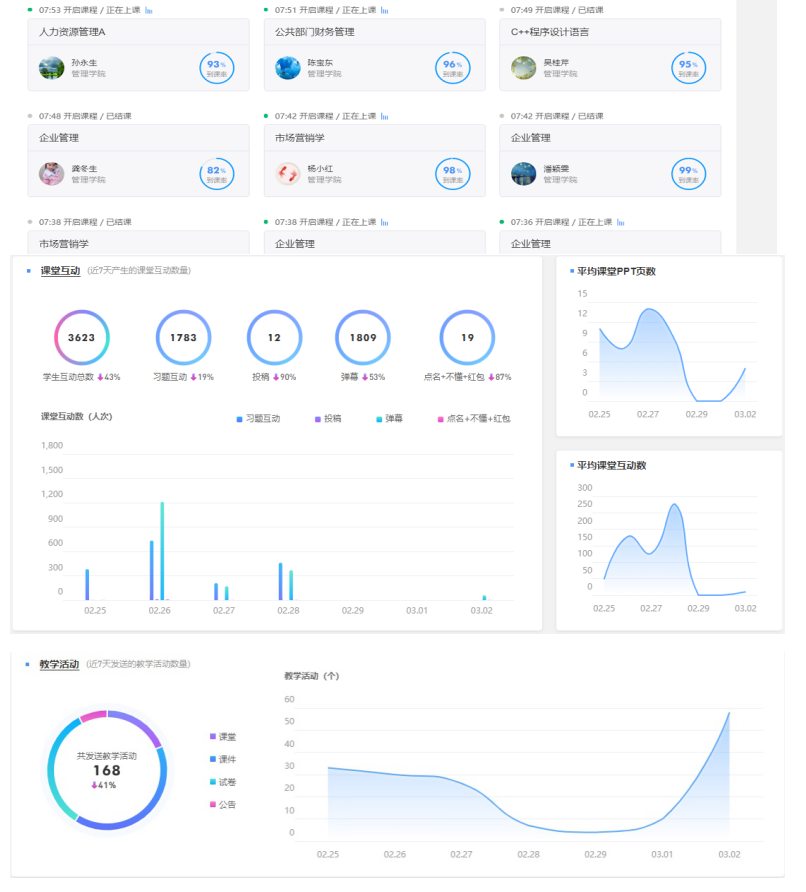Open the C++程序设计语言 course title
The height and width of the screenshot is (892, 806).
[549, 32]
